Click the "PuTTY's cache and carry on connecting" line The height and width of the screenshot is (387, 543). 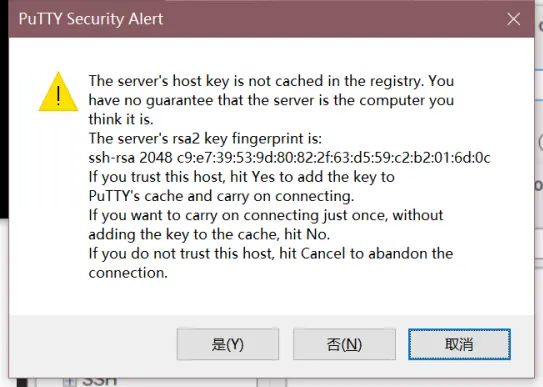221,196
